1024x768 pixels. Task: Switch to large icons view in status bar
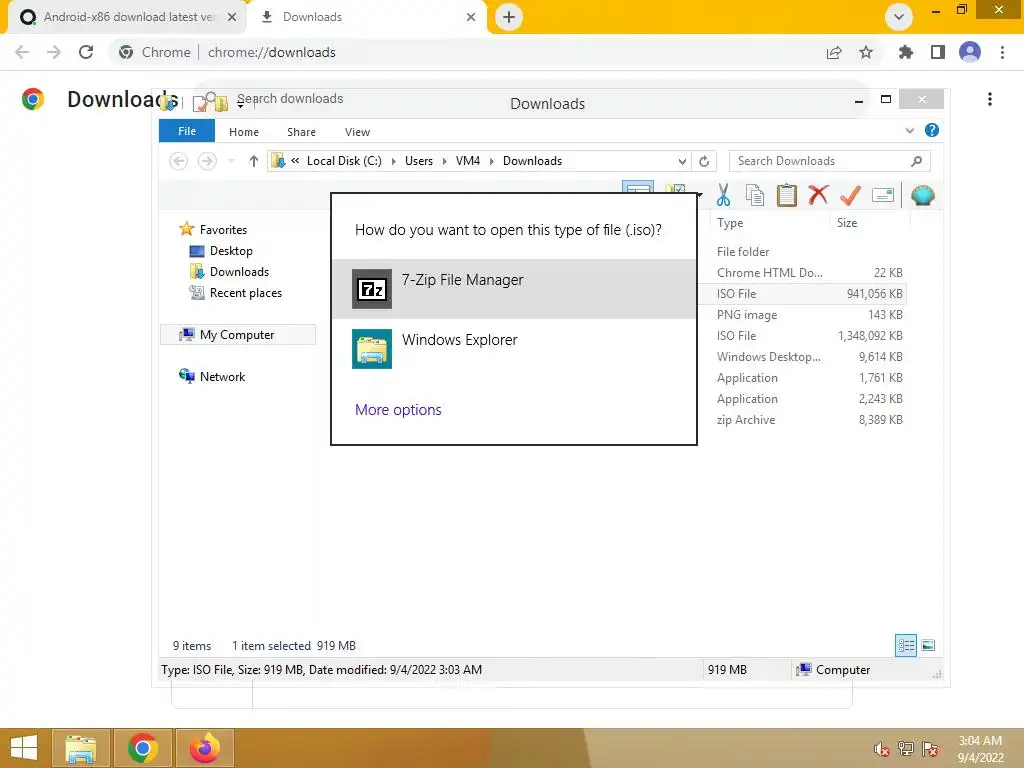coord(928,645)
